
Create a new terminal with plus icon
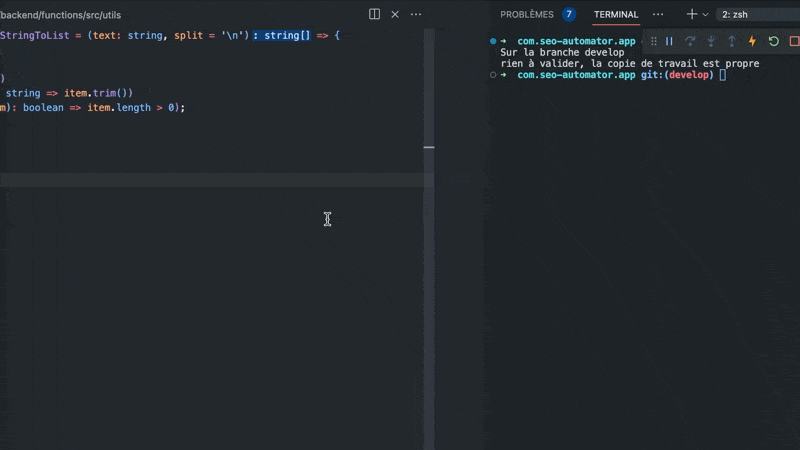691,14
